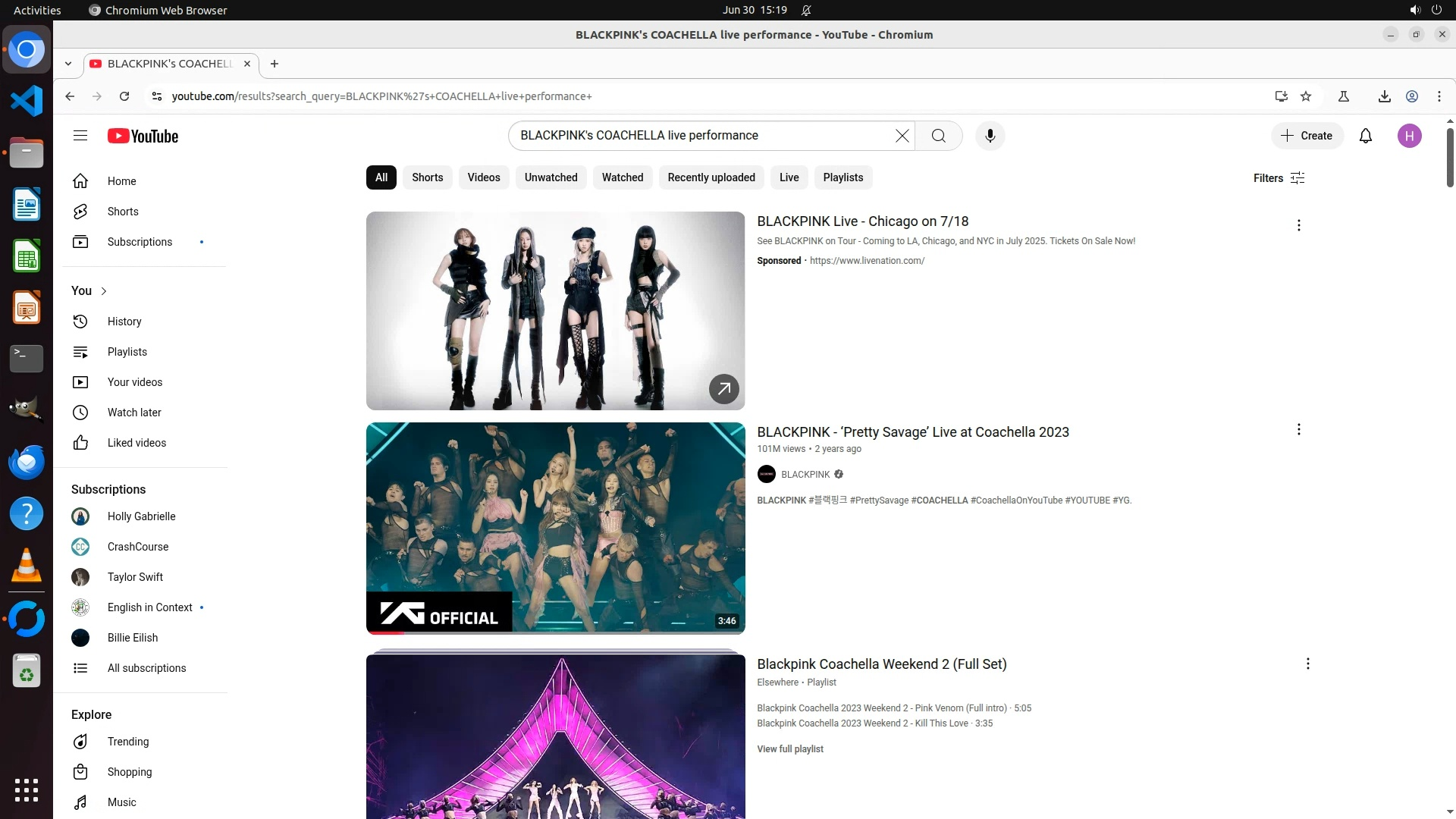
Task: Open Trending in Explore section
Action: (x=127, y=742)
